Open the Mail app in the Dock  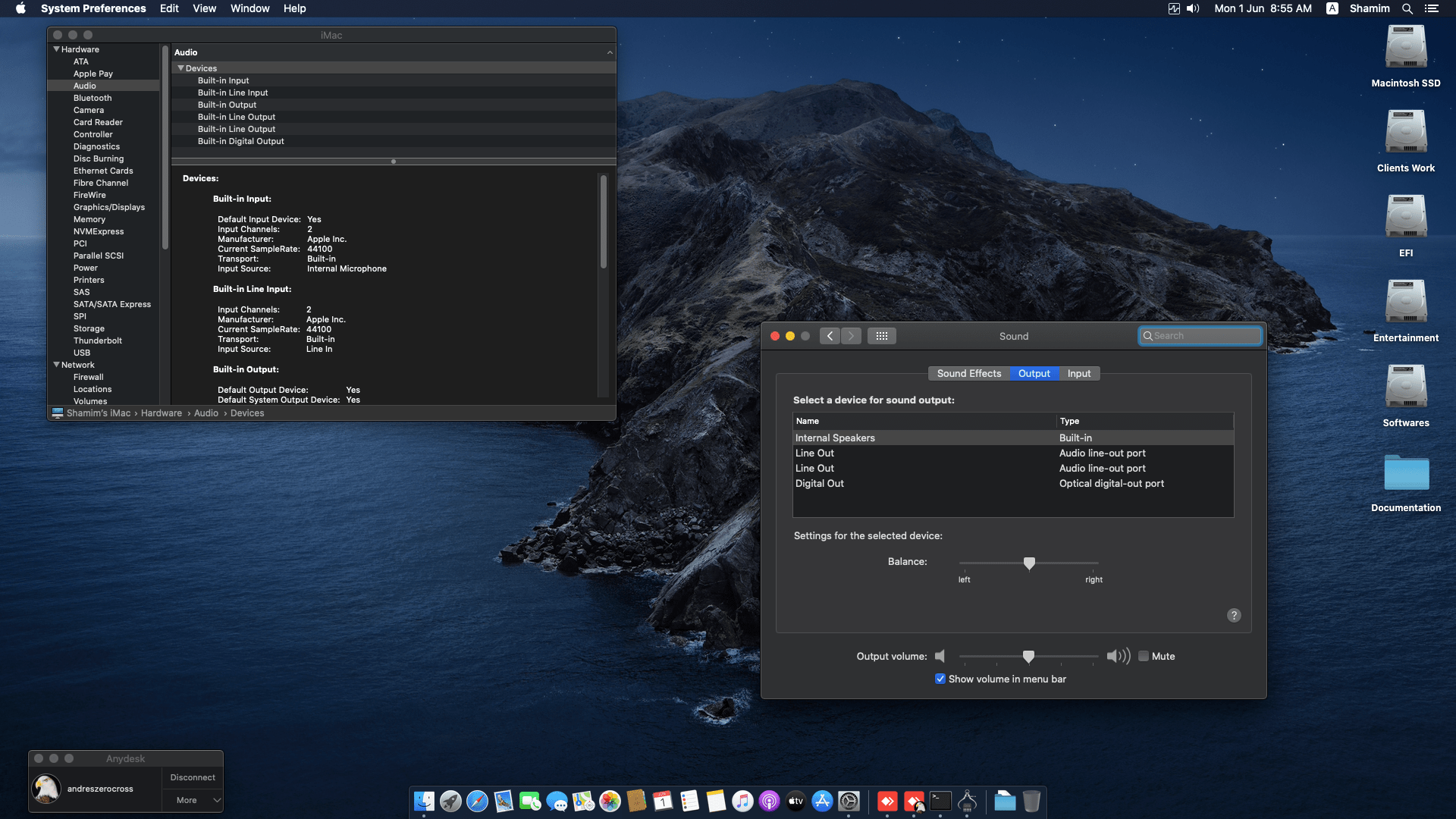tap(504, 801)
